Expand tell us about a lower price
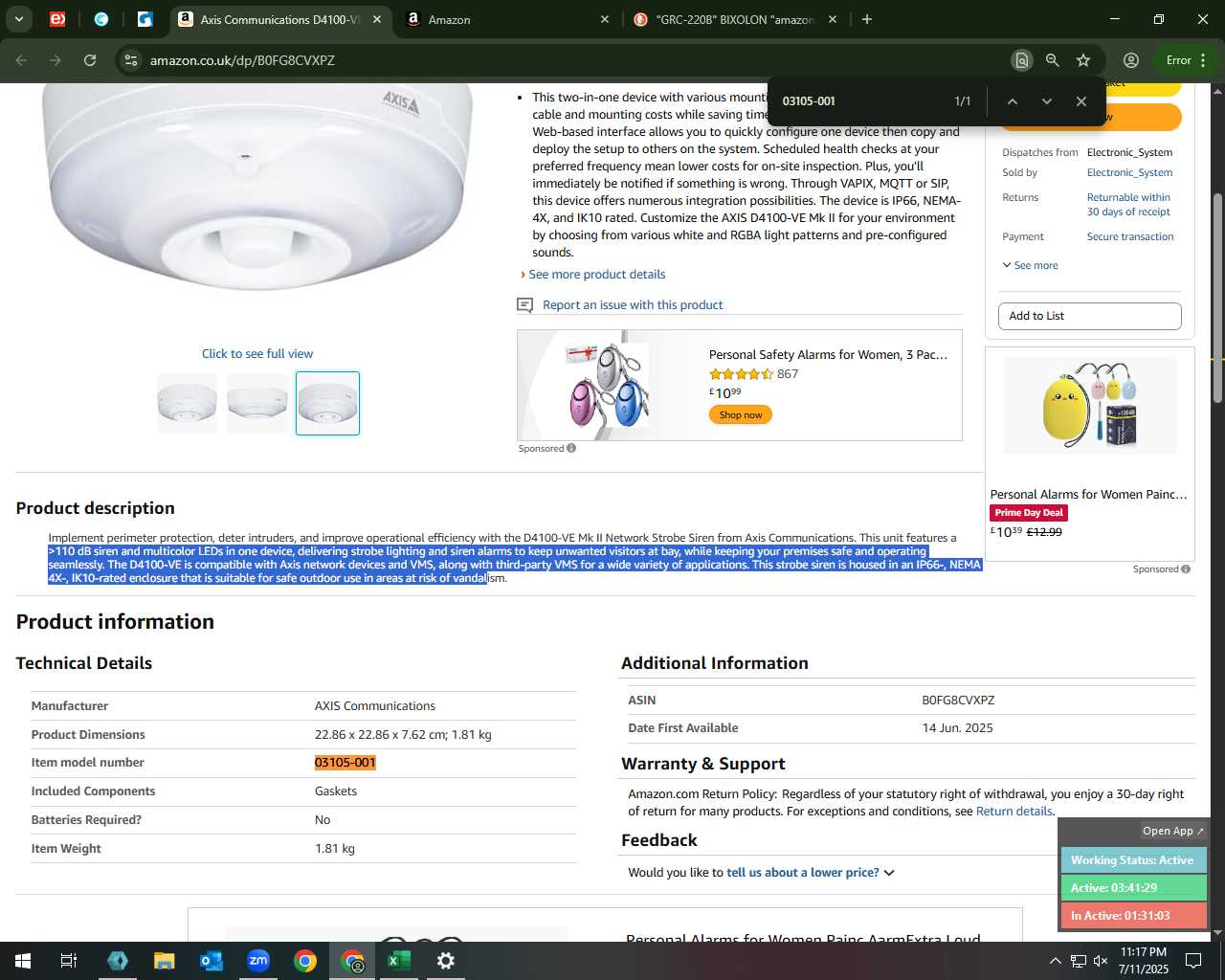This screenshot has width=1225, height=980. click(x=810, y=873)
